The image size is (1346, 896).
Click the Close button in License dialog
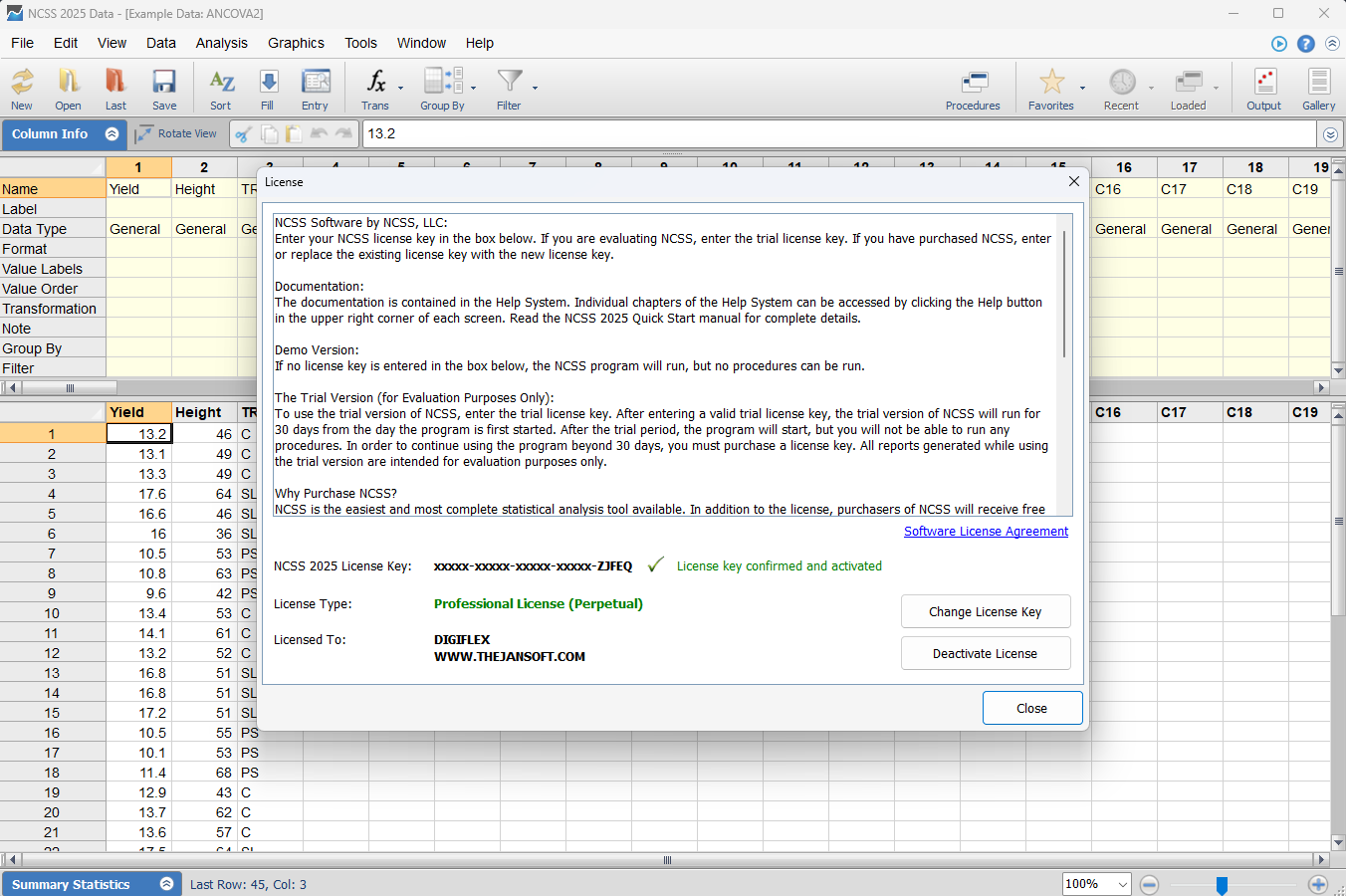[x=1032, y=708]
